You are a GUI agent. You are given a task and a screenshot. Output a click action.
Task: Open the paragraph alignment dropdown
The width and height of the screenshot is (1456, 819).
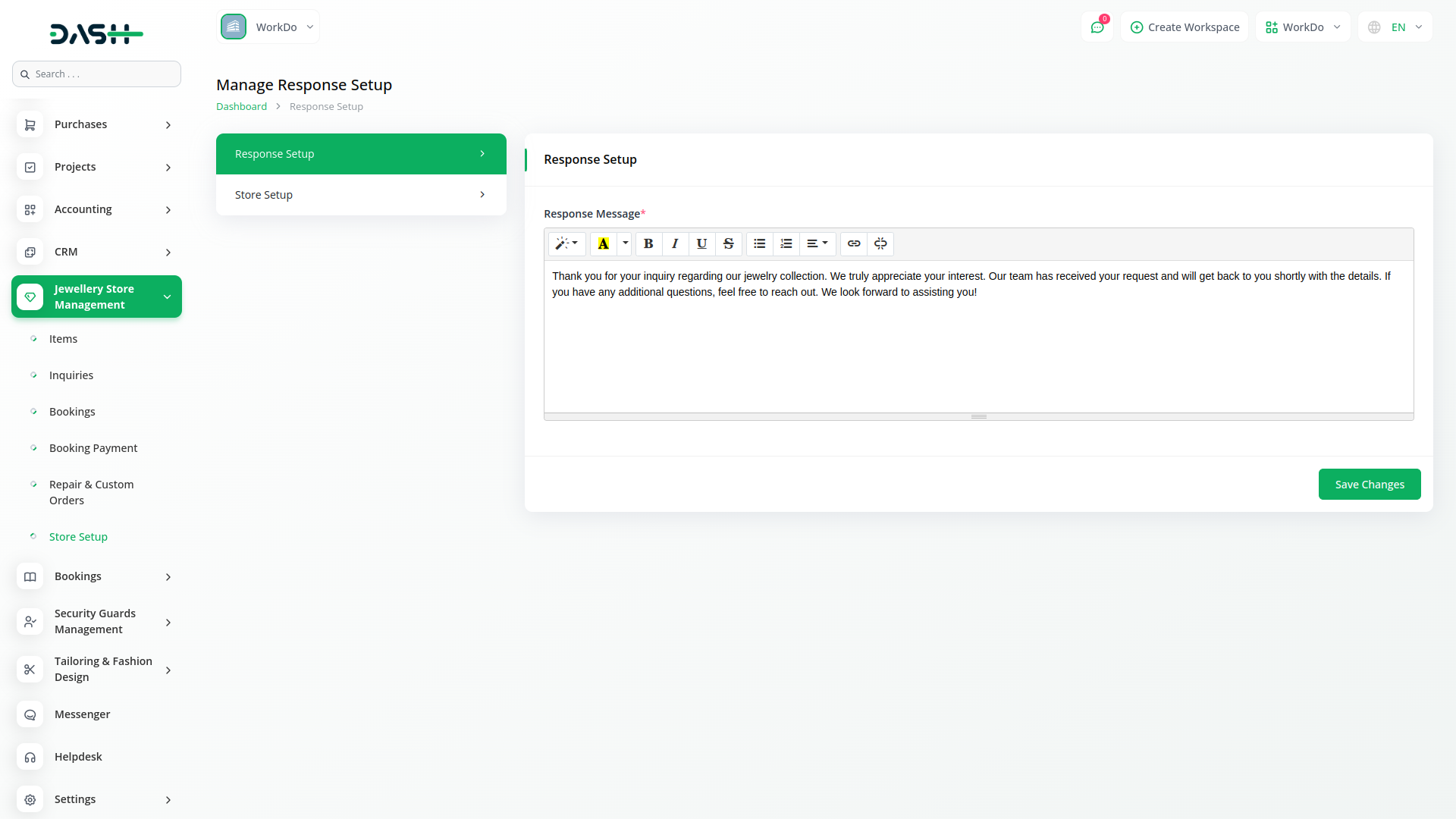click(x=817, y=243)
